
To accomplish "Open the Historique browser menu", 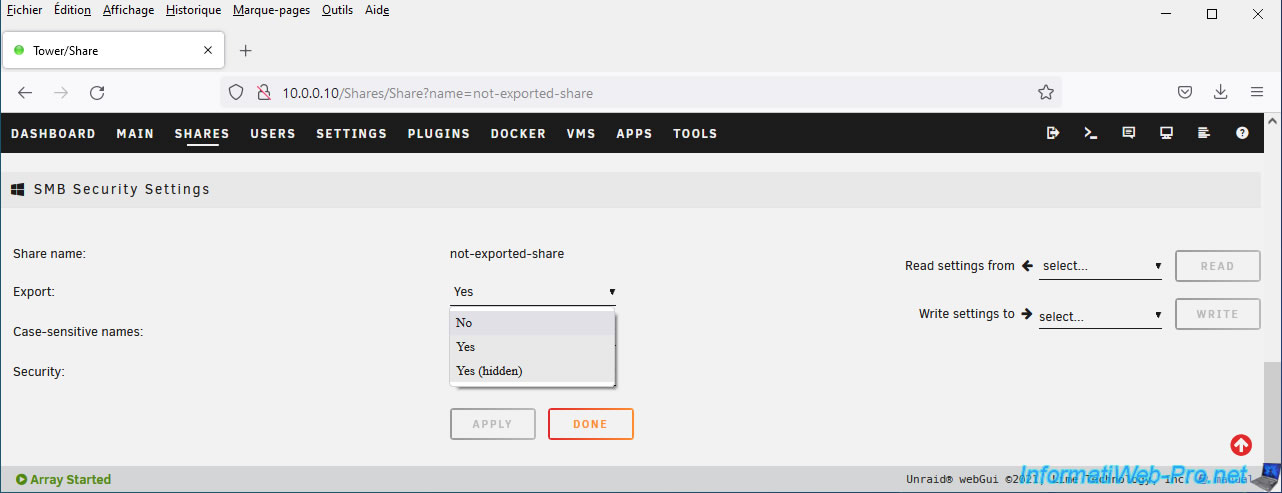I will click(x=194, y=10).
